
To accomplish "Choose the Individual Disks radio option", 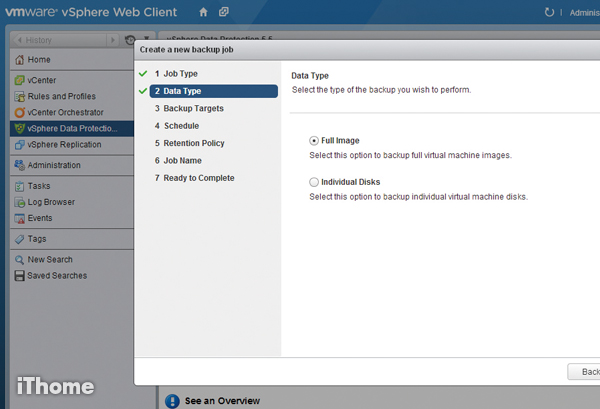I will point(315,182).
